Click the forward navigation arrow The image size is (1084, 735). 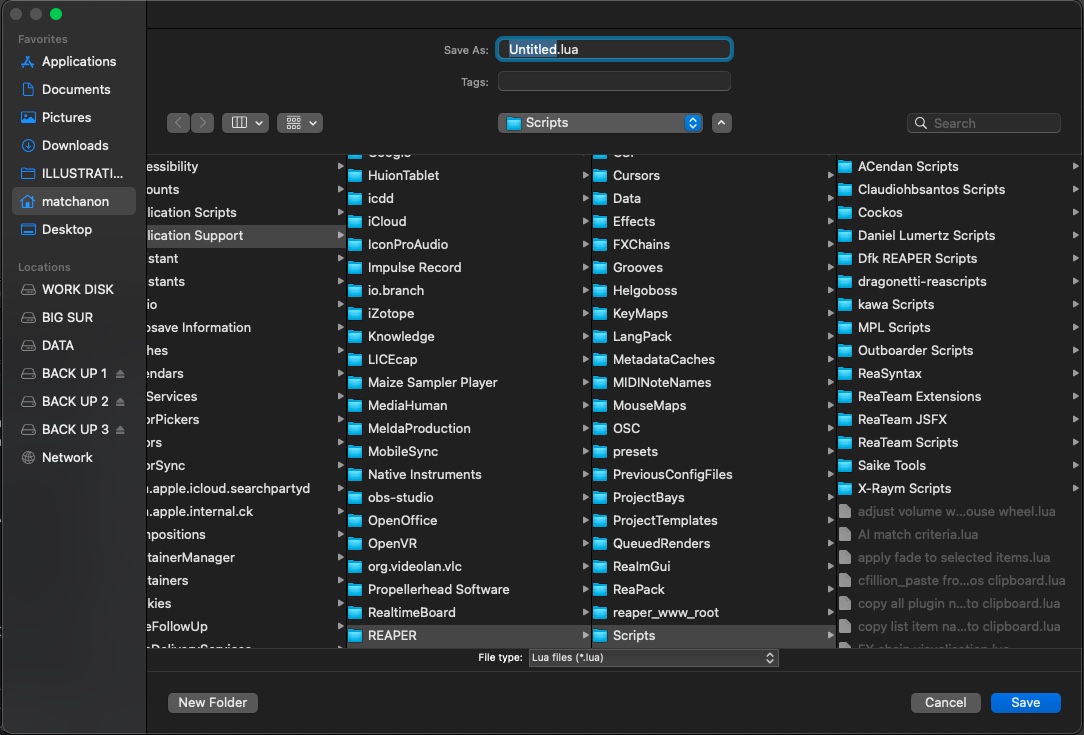tap(203, 123)
